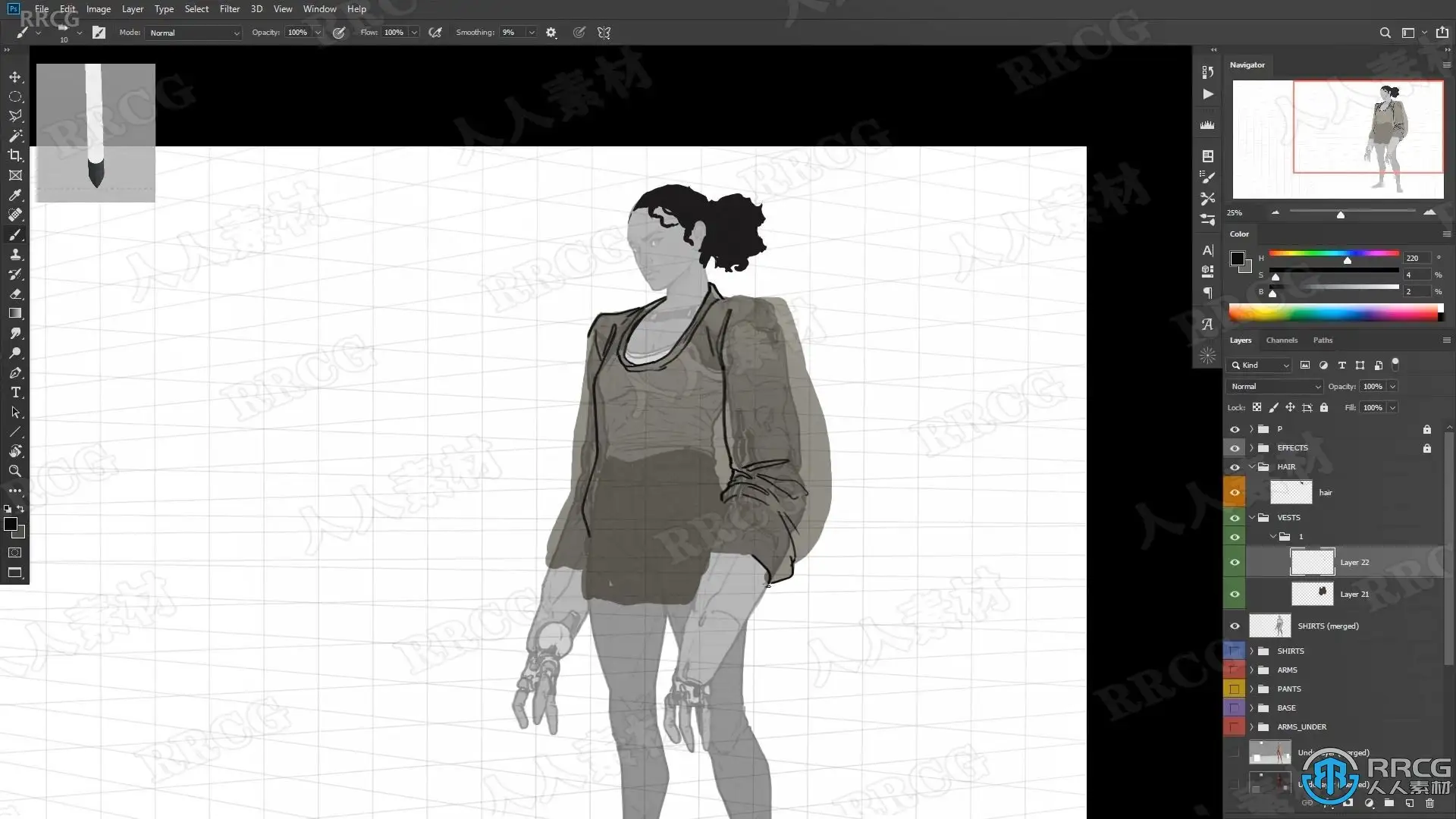Expand the SHIRTS layer group

[x=1252, y=651]
